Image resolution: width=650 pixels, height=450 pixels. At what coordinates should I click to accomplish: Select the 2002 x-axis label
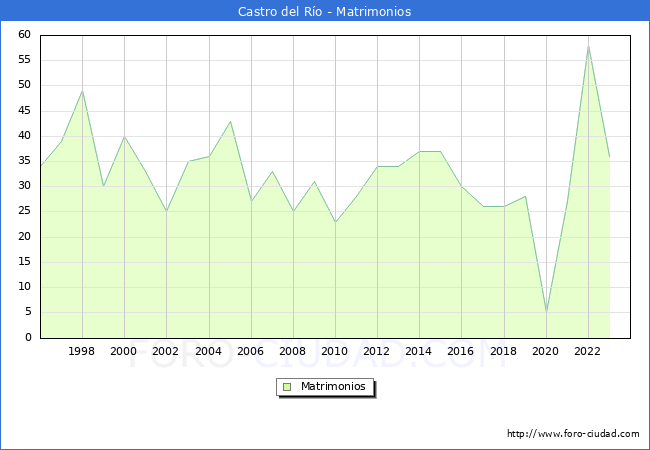(165, 351)
